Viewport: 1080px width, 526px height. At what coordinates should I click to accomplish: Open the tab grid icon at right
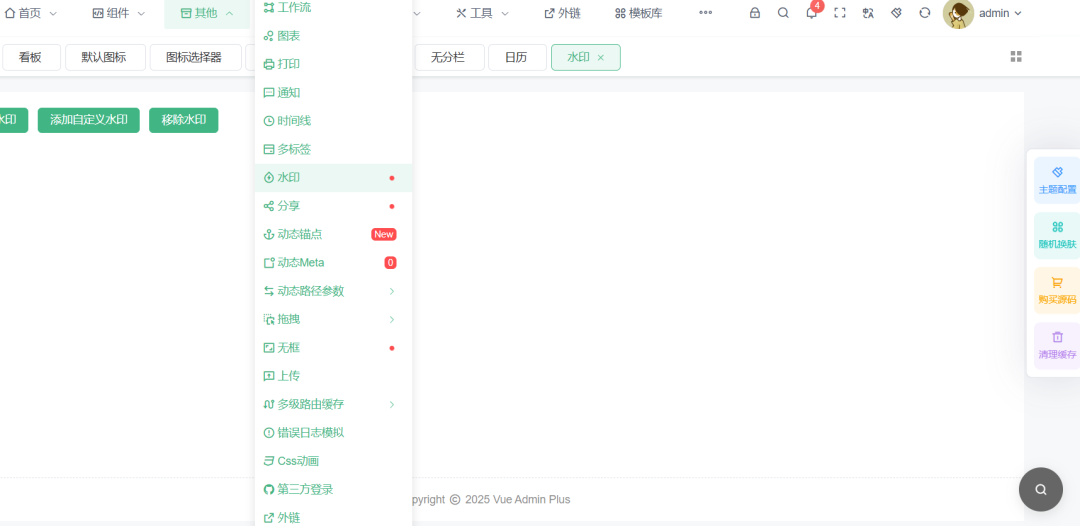[1016, 56]
